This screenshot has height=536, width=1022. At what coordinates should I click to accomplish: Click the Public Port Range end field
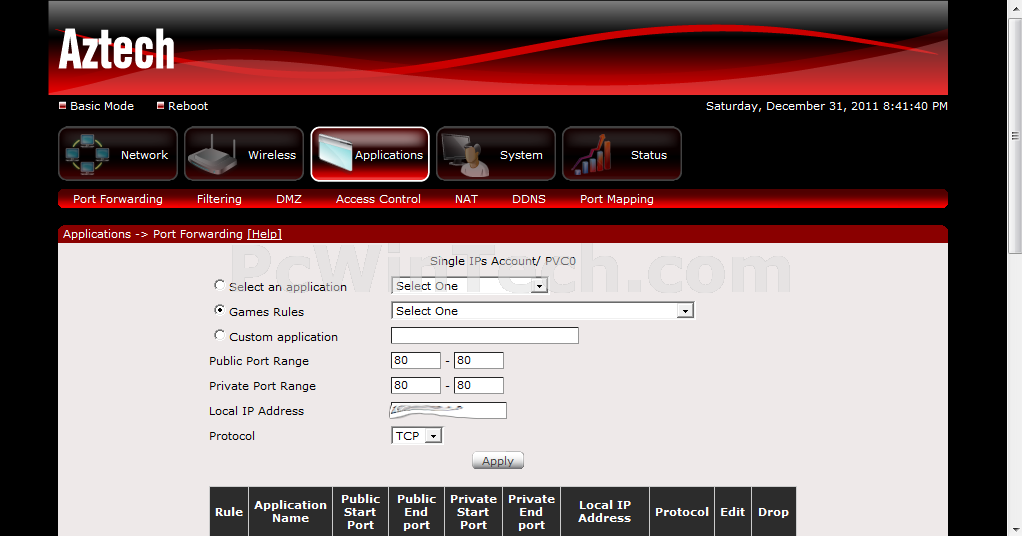478,361
